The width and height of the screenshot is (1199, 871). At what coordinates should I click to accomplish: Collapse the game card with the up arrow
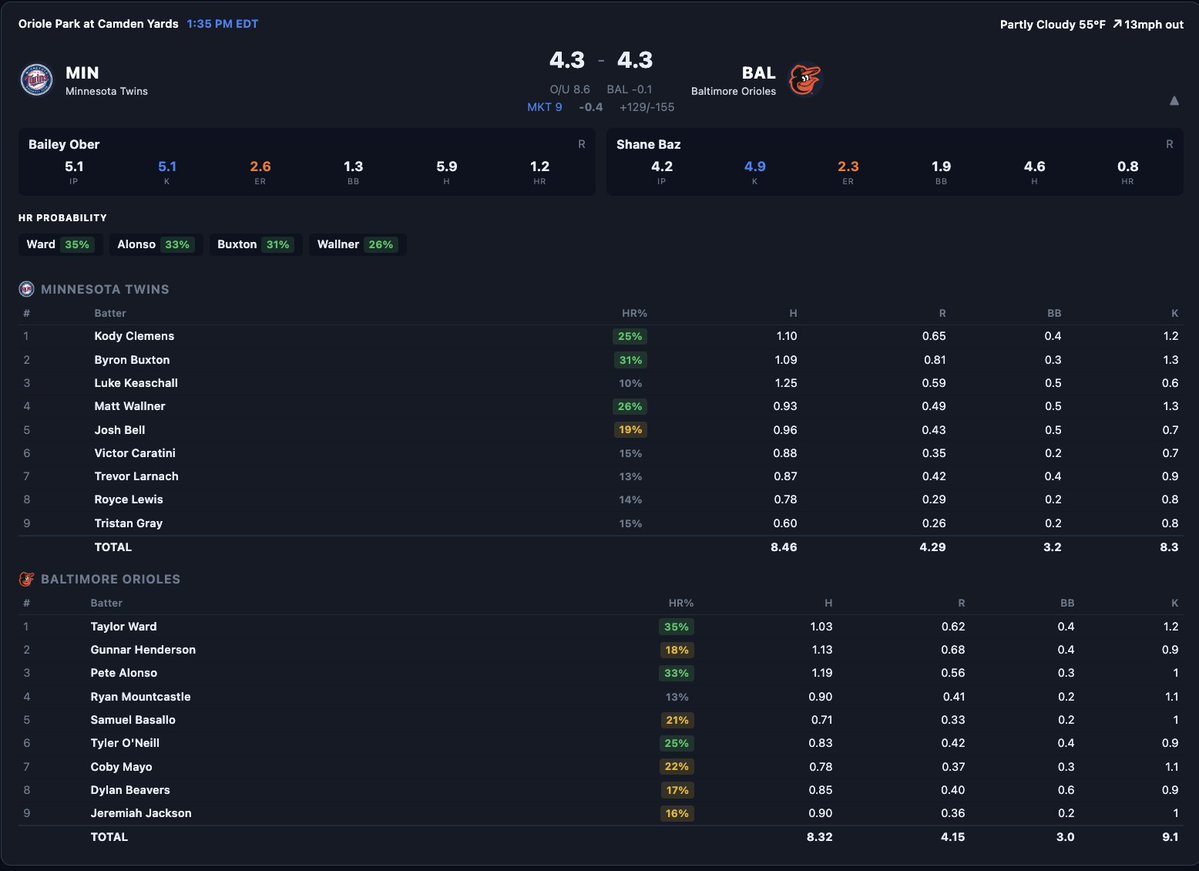tap(1174, 100)
